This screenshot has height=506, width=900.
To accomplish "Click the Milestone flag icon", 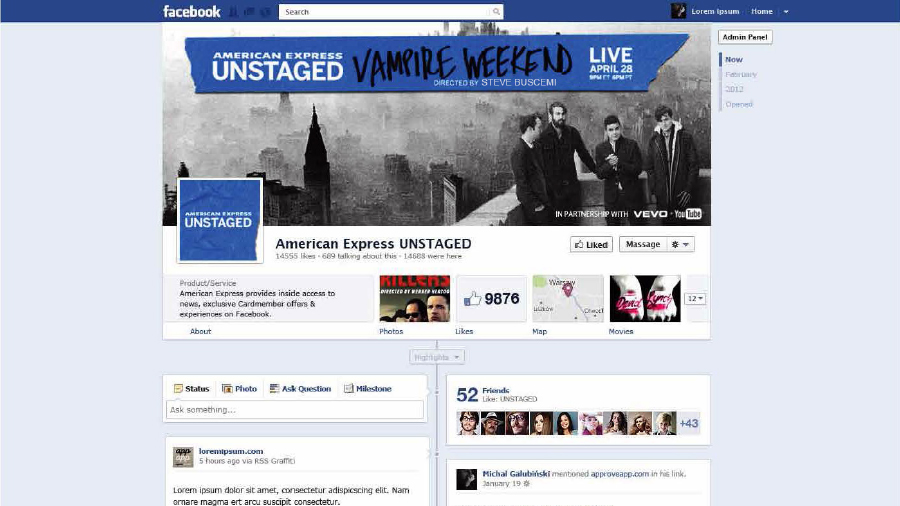I will [x=348, y=388].
